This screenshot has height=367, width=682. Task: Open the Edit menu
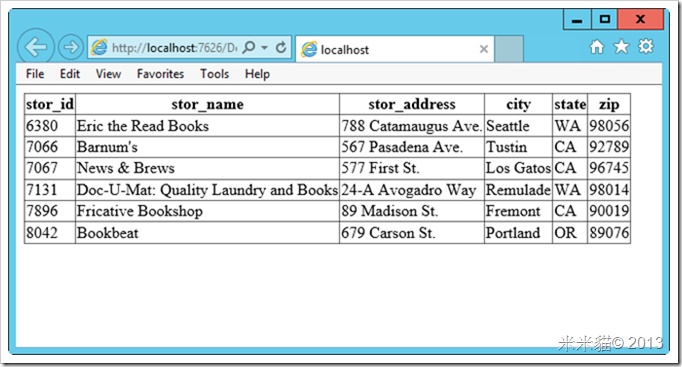click(x=70, y=74)
